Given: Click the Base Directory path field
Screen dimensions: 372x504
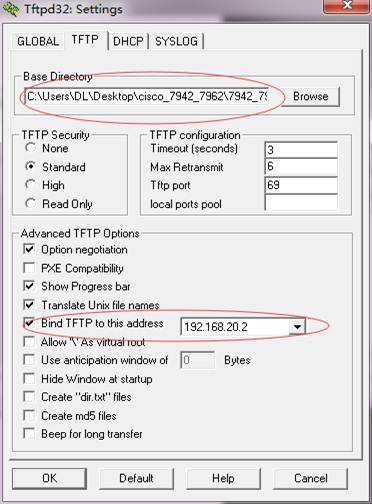Looking at the screenshot, I should [147, 97].
